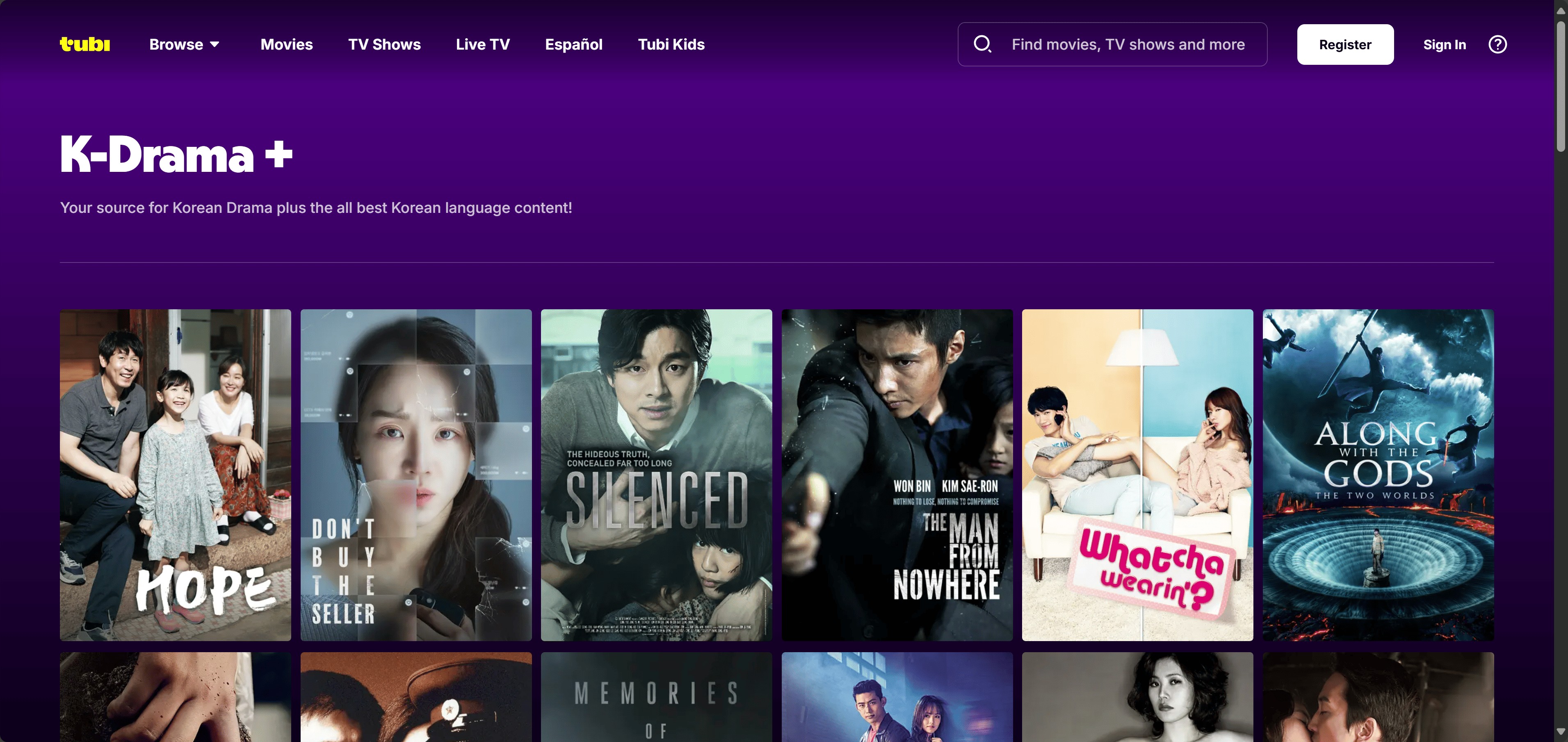Open the Silenced movie poster
1568x742 pixels.
pos(656,475)
